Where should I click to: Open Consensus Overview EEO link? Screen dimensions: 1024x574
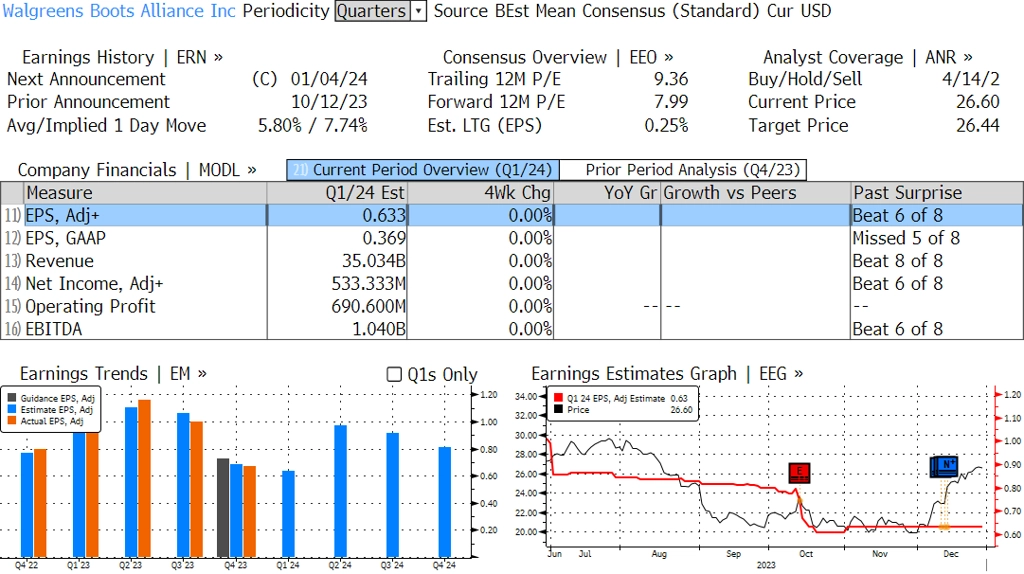[x=558, y=57]
